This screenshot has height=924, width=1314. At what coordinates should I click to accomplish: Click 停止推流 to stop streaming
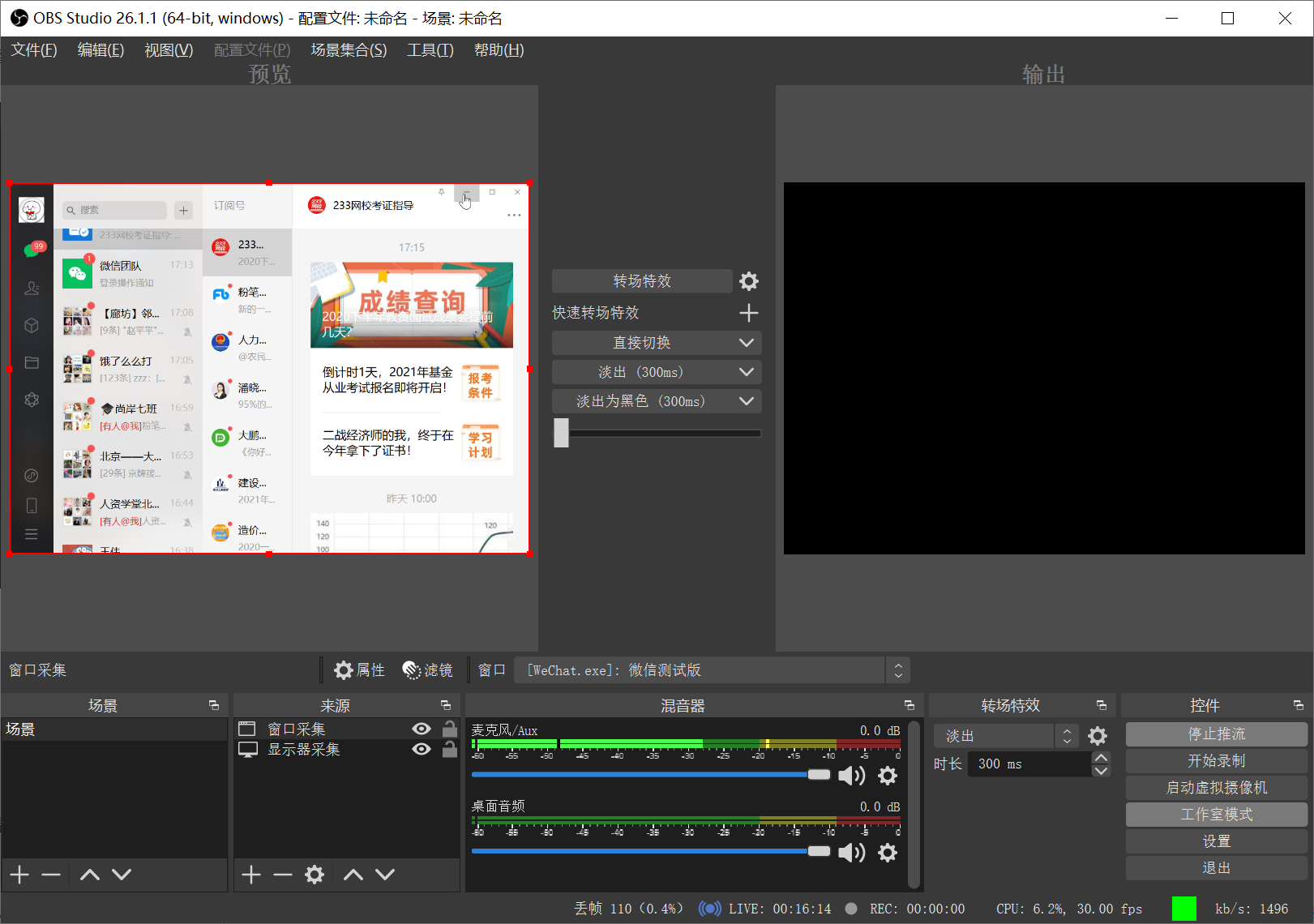click(1217, 734)
